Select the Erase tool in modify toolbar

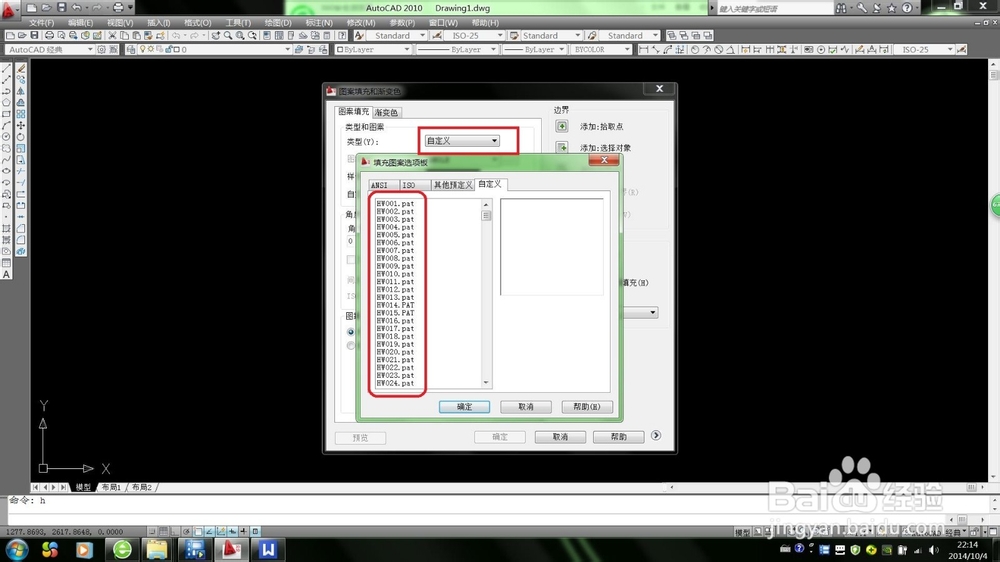[21, 68]
